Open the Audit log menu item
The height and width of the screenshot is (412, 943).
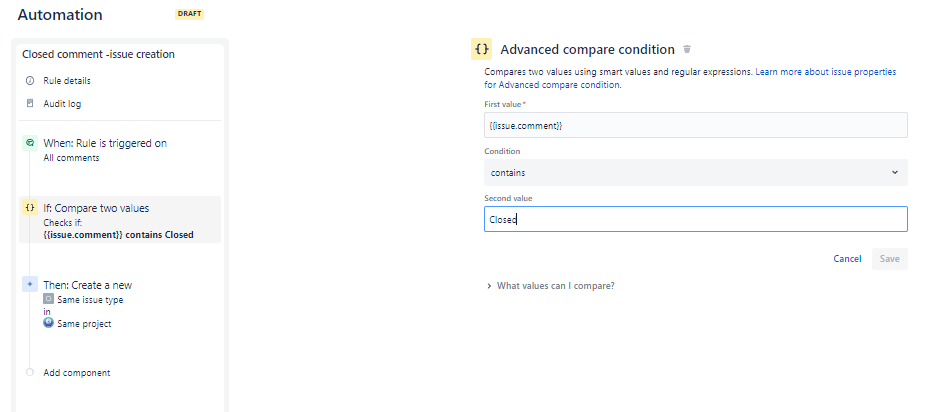(62, 103)
